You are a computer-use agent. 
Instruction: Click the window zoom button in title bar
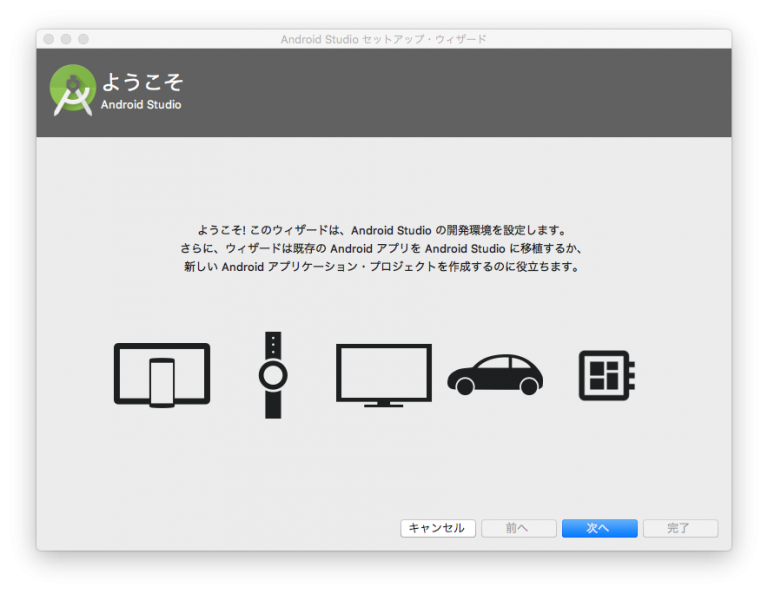(84, 39)
